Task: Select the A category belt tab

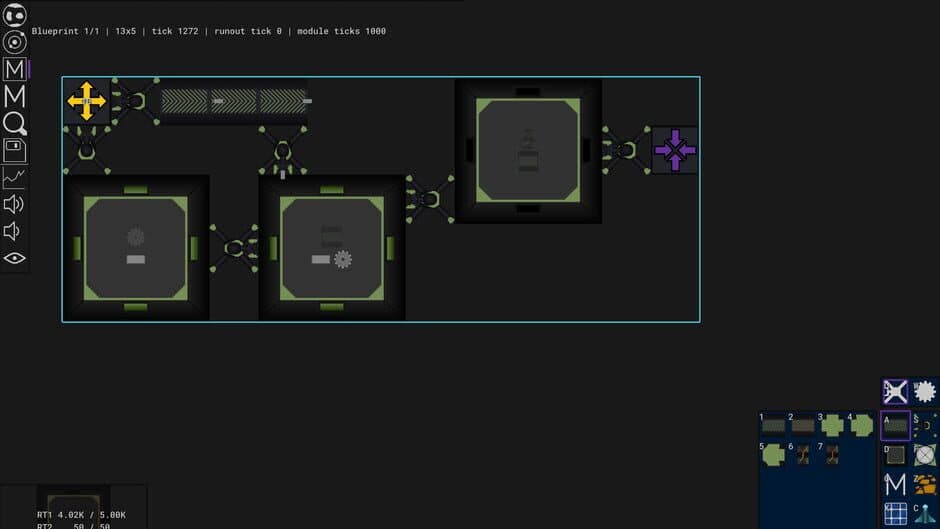Action: 895,425
